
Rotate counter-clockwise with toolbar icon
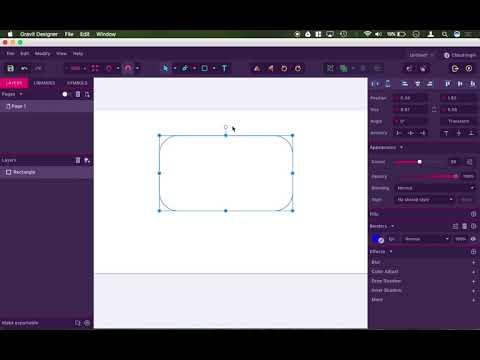click(284, 68)
